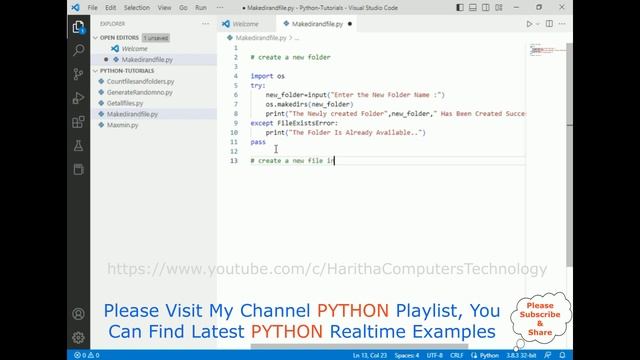This screenshot has width=640, height=360.
Task: Open the File menu
Action: (x=93, y=7)
